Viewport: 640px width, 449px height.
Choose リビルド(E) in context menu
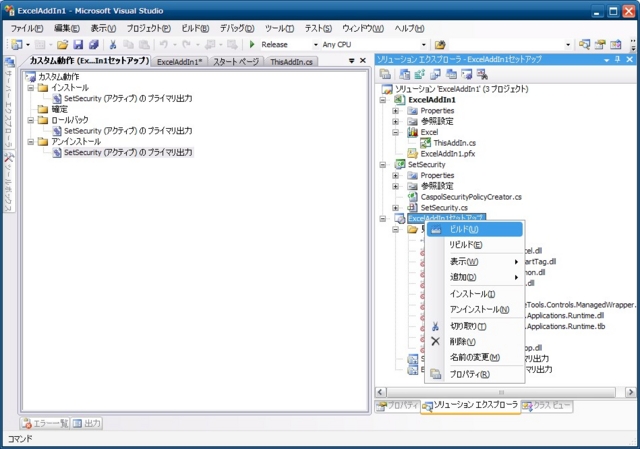pyautogui.click(x=475, y=245)
